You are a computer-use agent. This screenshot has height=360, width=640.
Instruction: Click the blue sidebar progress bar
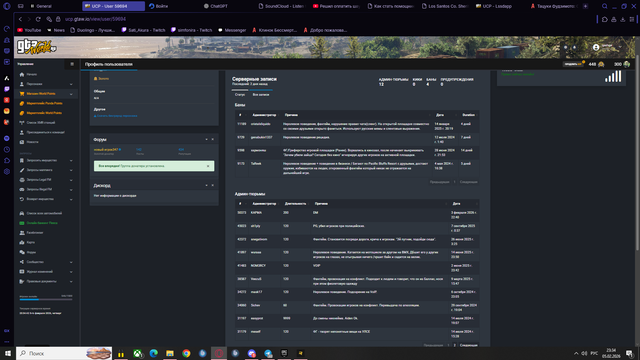(46, 299)
